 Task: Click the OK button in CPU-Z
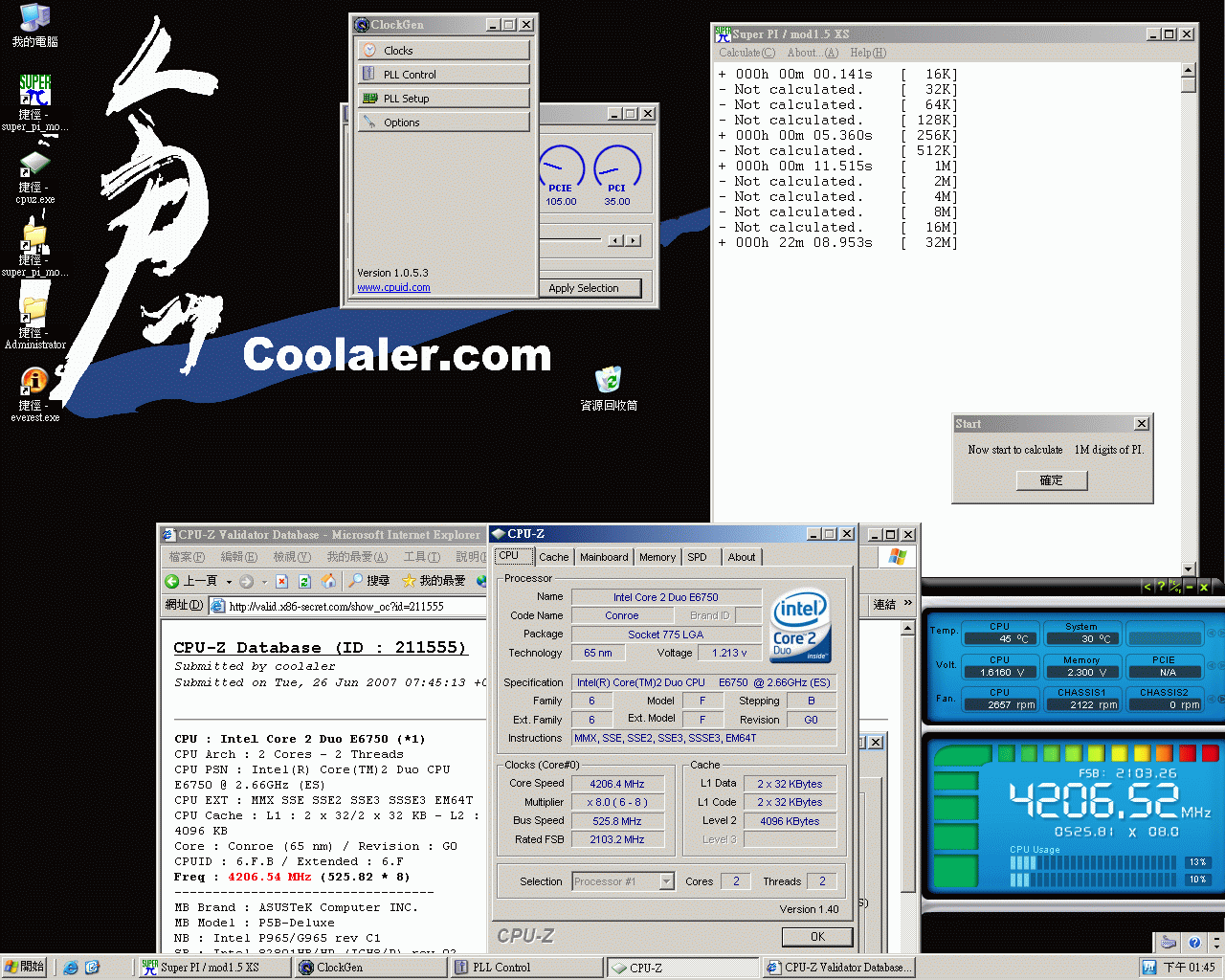817,937
